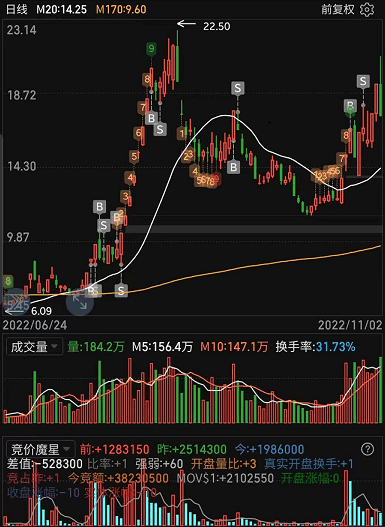This screenshot has width=385, height=527.
Task: Click 今:+1986000 value
Action: click(269, 449)
